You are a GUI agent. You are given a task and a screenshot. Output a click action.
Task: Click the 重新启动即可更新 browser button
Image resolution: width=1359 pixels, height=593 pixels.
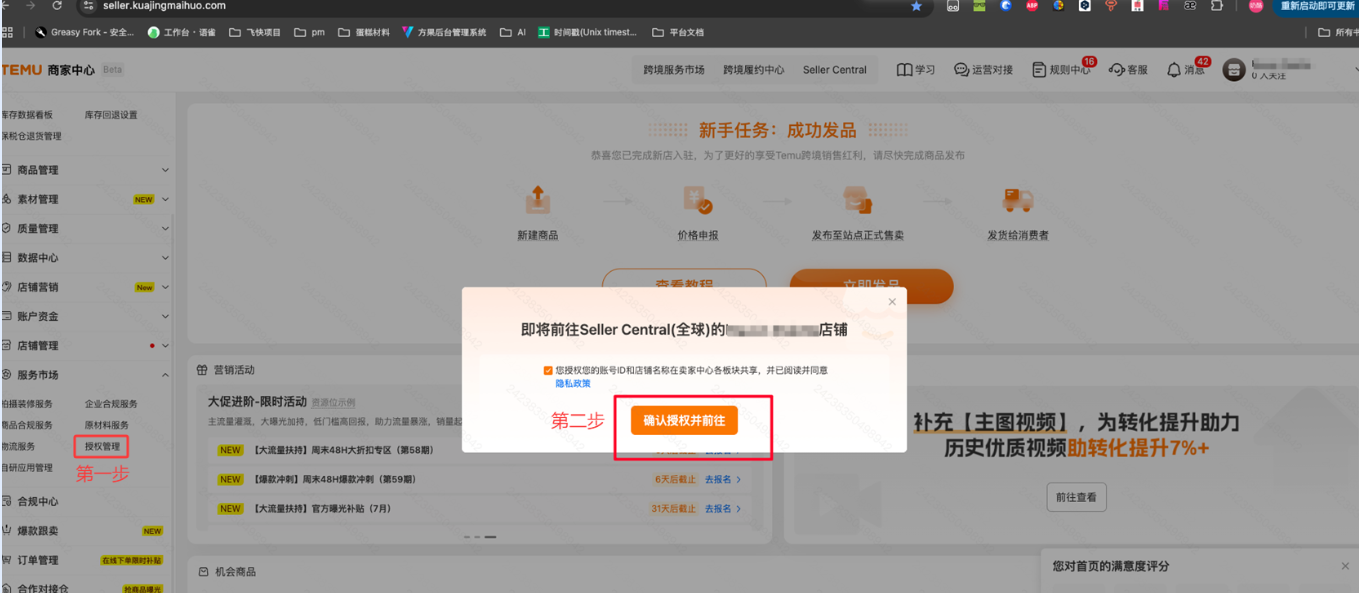(1315, 6)
